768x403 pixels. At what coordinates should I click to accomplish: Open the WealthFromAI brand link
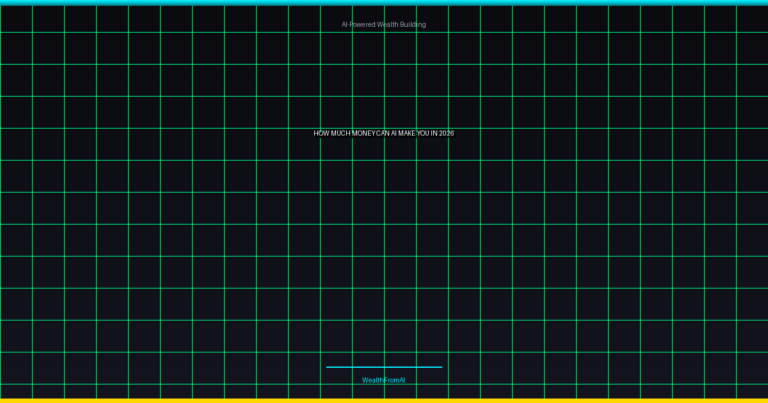tap(384, 380)
